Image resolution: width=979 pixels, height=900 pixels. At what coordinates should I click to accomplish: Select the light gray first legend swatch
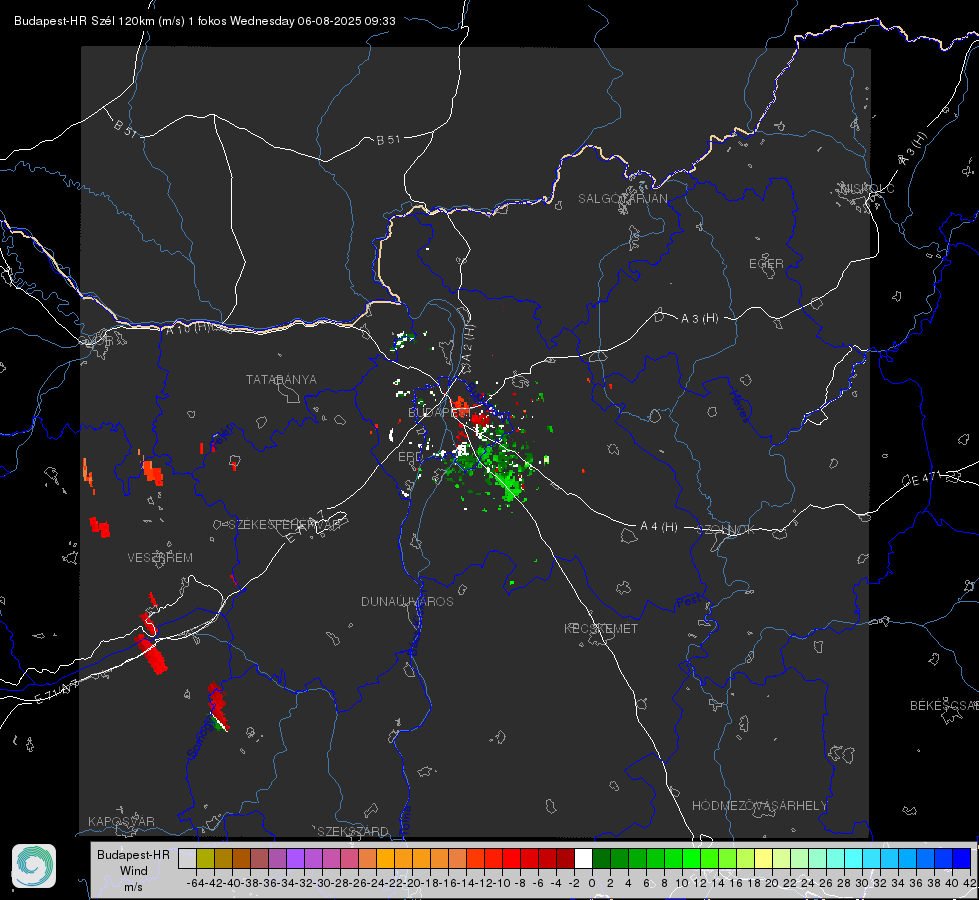point(187,858)
